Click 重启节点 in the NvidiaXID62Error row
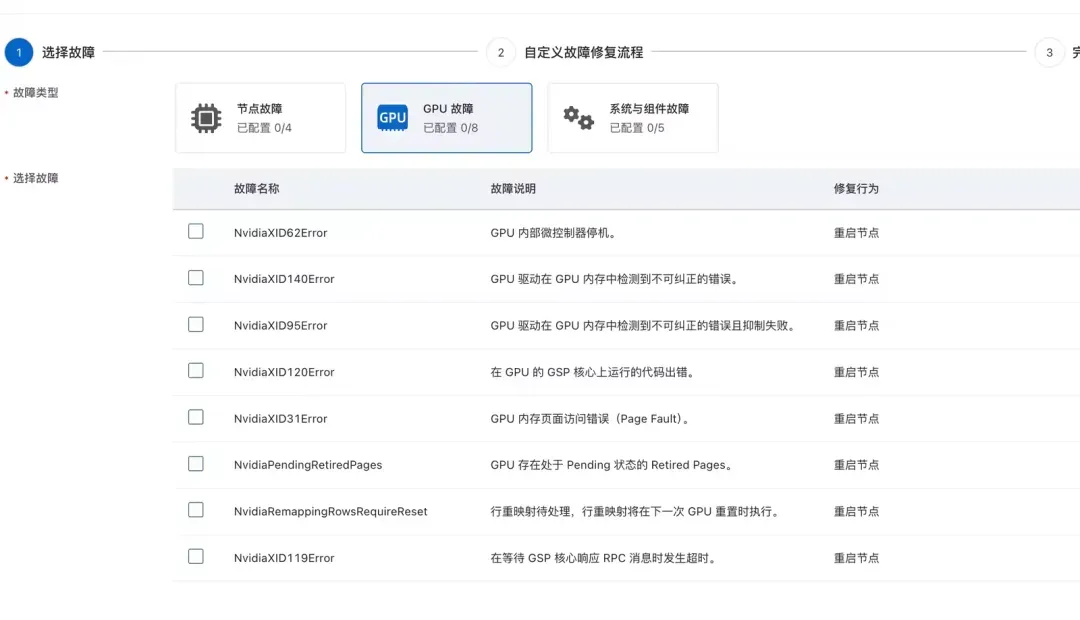The height and width of the screenshot is (620, 1080). tap(856, 233)
